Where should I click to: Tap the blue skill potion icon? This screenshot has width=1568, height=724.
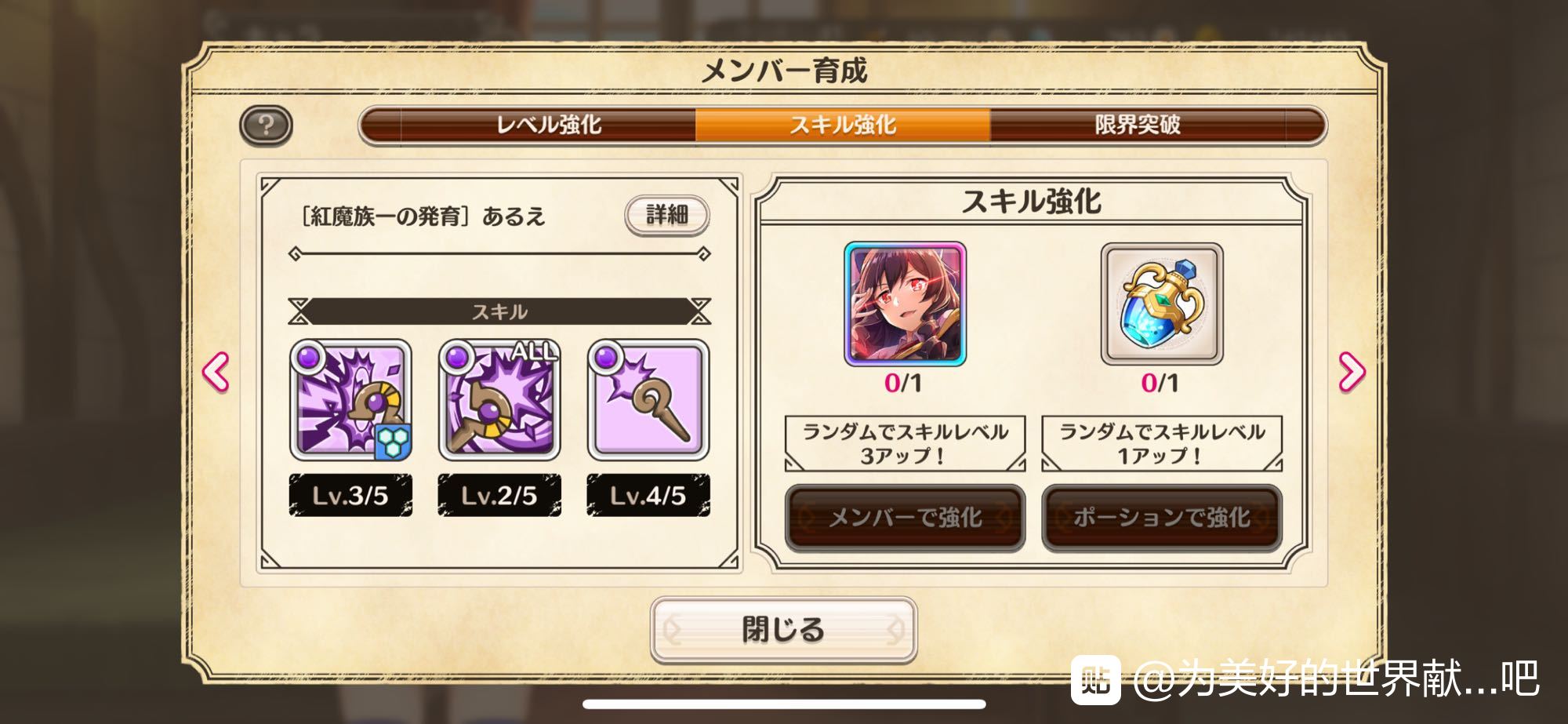click(1162, 304)
